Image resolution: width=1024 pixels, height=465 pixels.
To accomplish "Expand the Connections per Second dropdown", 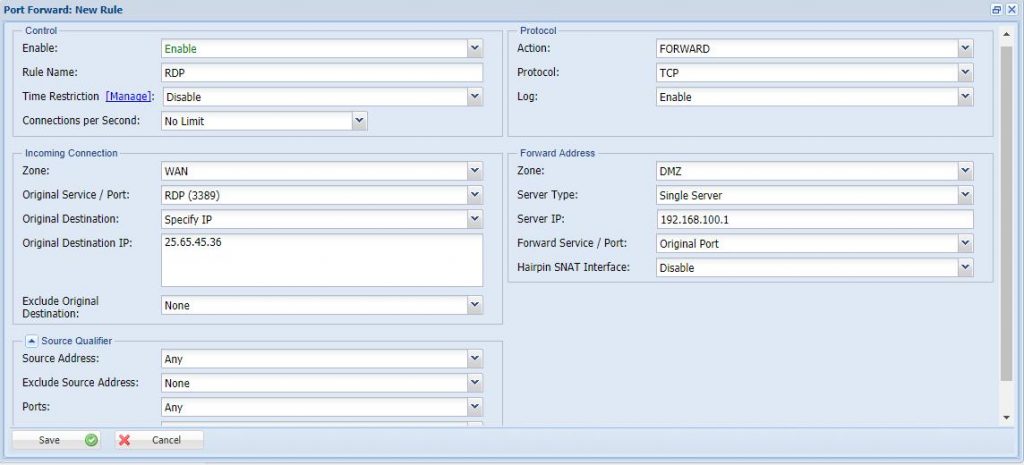I will [x=359, y=121].
